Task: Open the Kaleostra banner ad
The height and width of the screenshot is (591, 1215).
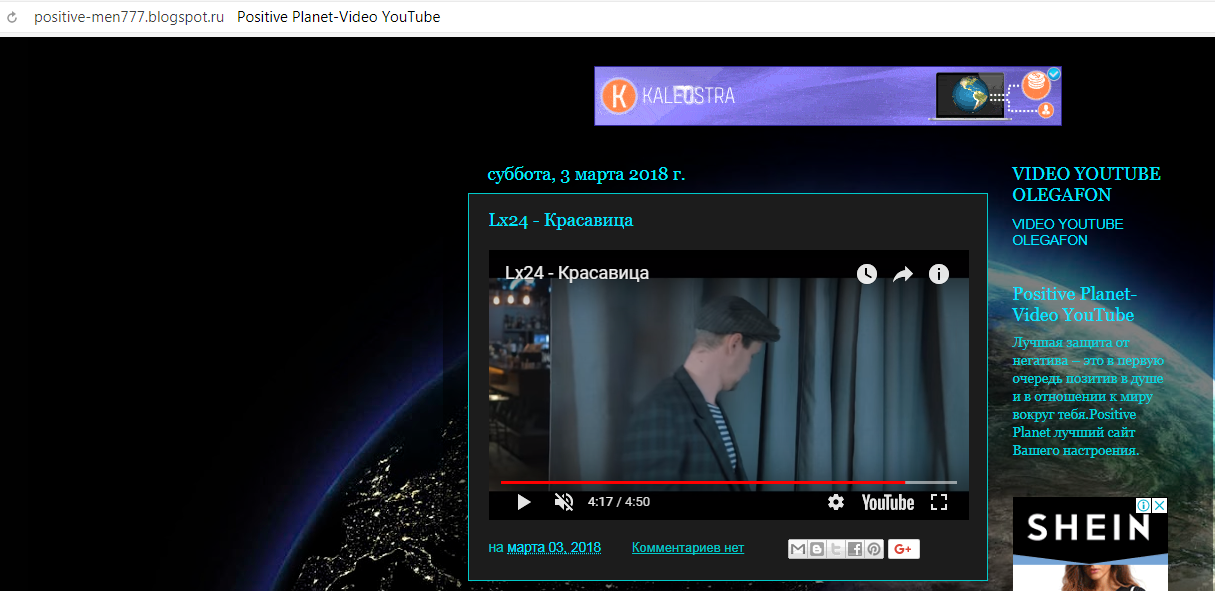Action: click(x=828, y=96)
